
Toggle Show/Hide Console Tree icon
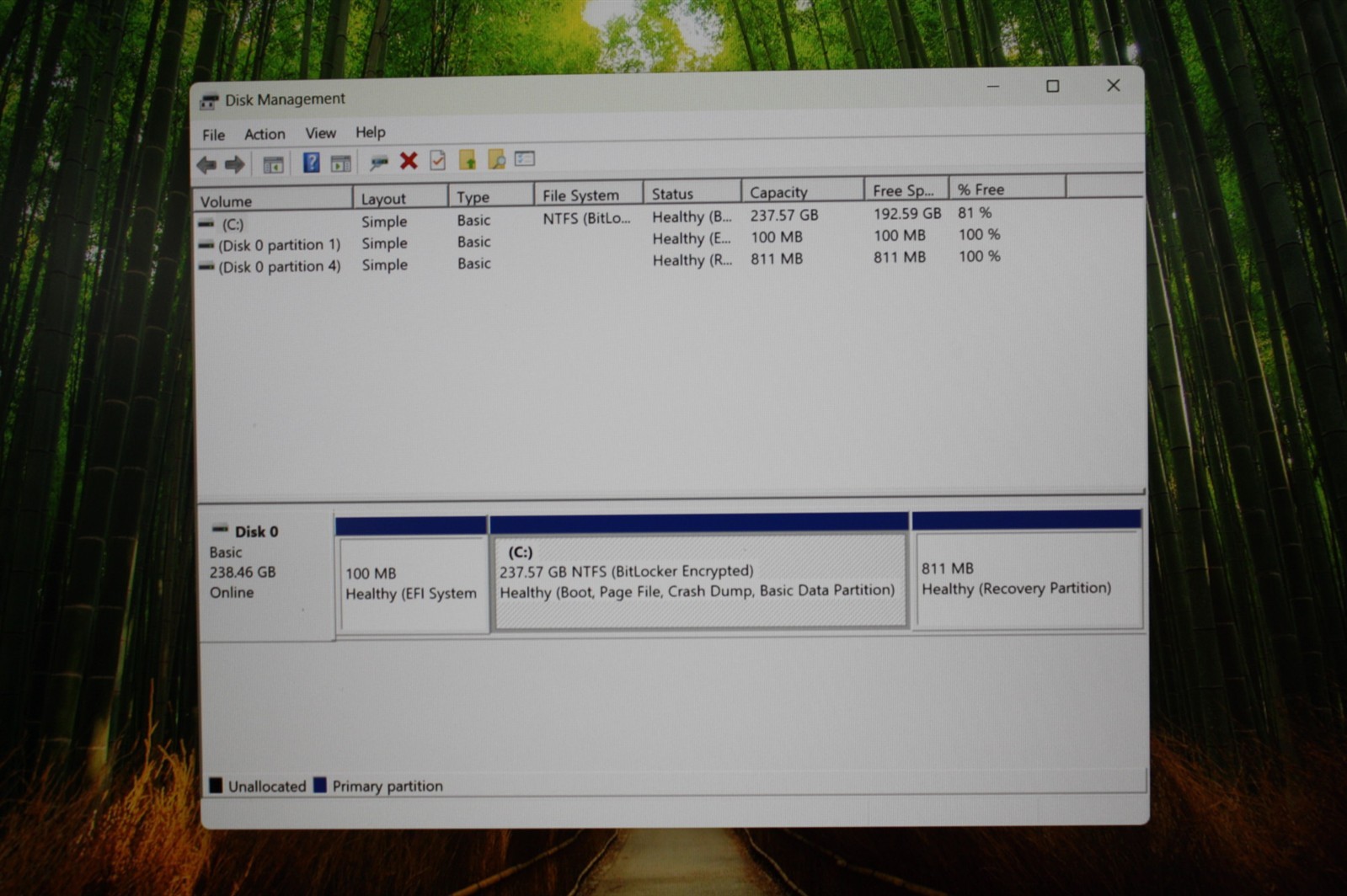[x=273, y=164]
